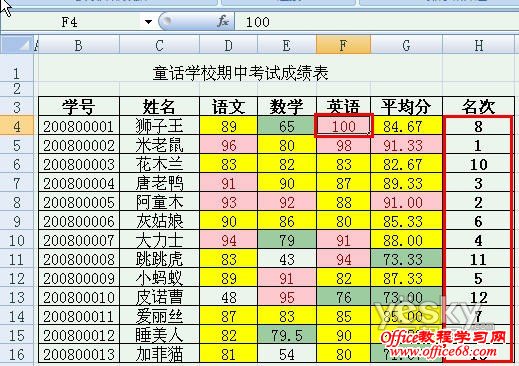519x366 pixels.
Task: Click the average cell 88.00
Action: [406, 239]
